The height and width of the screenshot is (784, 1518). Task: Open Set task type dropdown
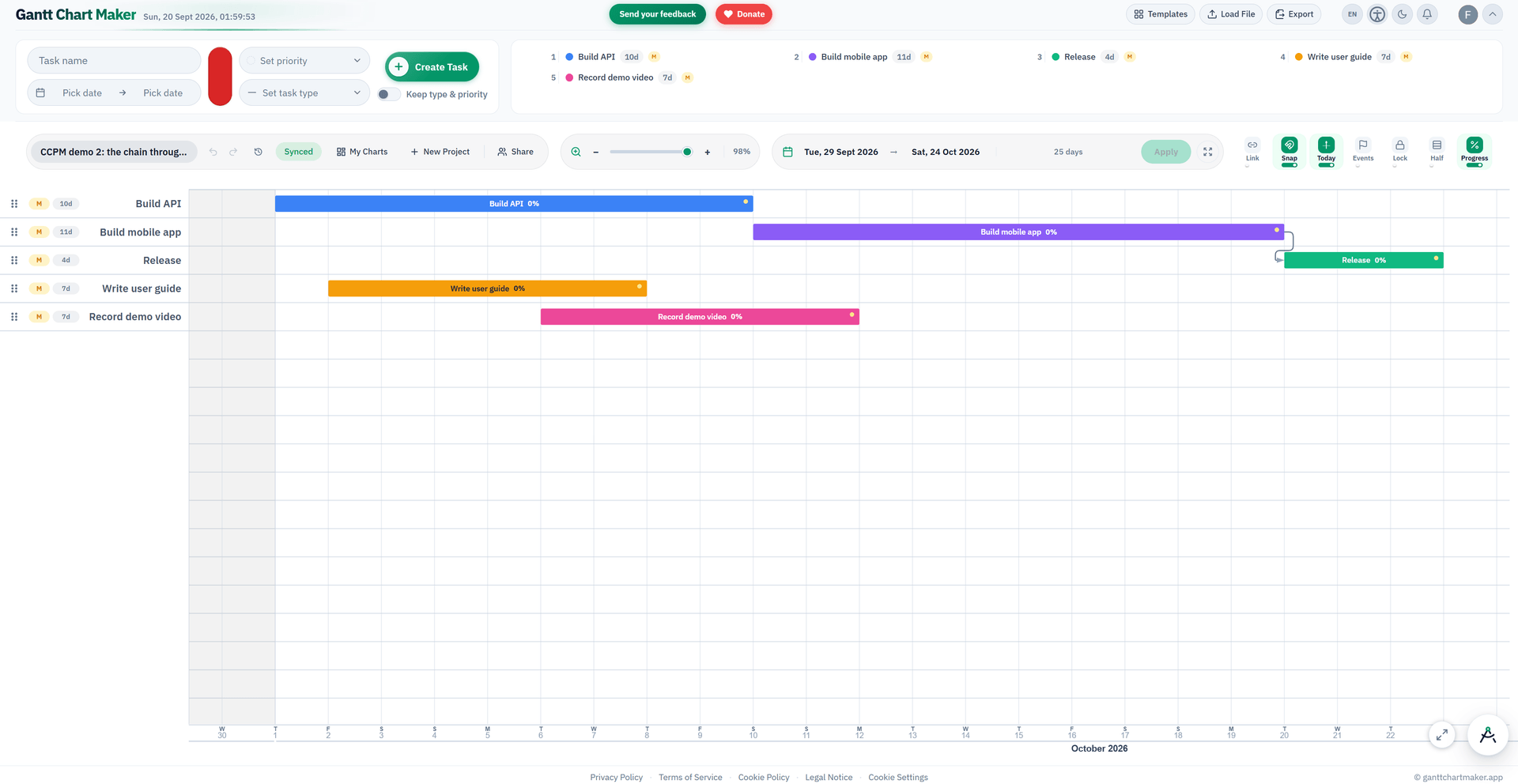click(304, 92)
